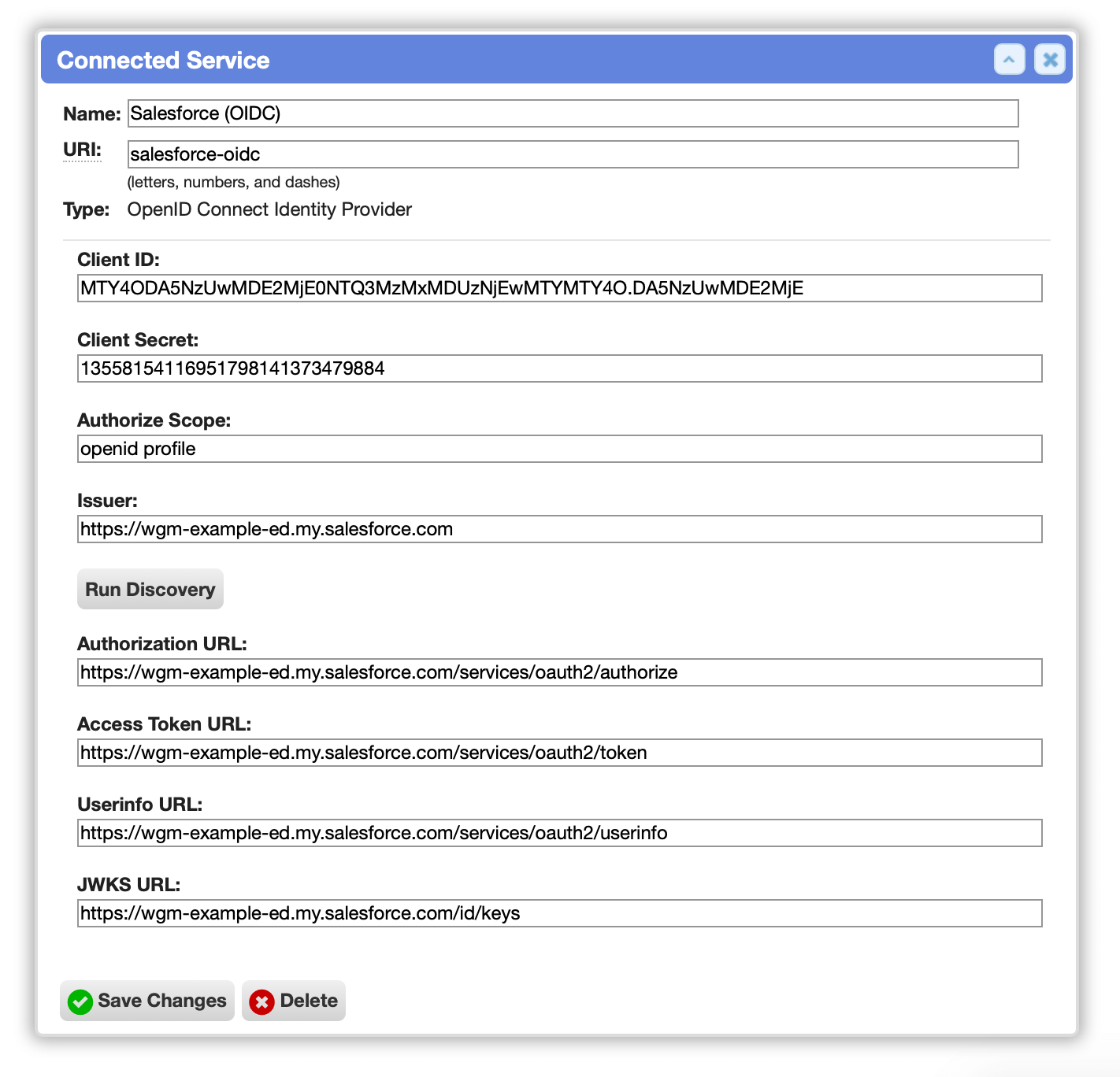Image resolution: width=1120 pixels, height=1077 pixels.
Task: Click the dotted-underlined URI label
Action: [82, 150]
